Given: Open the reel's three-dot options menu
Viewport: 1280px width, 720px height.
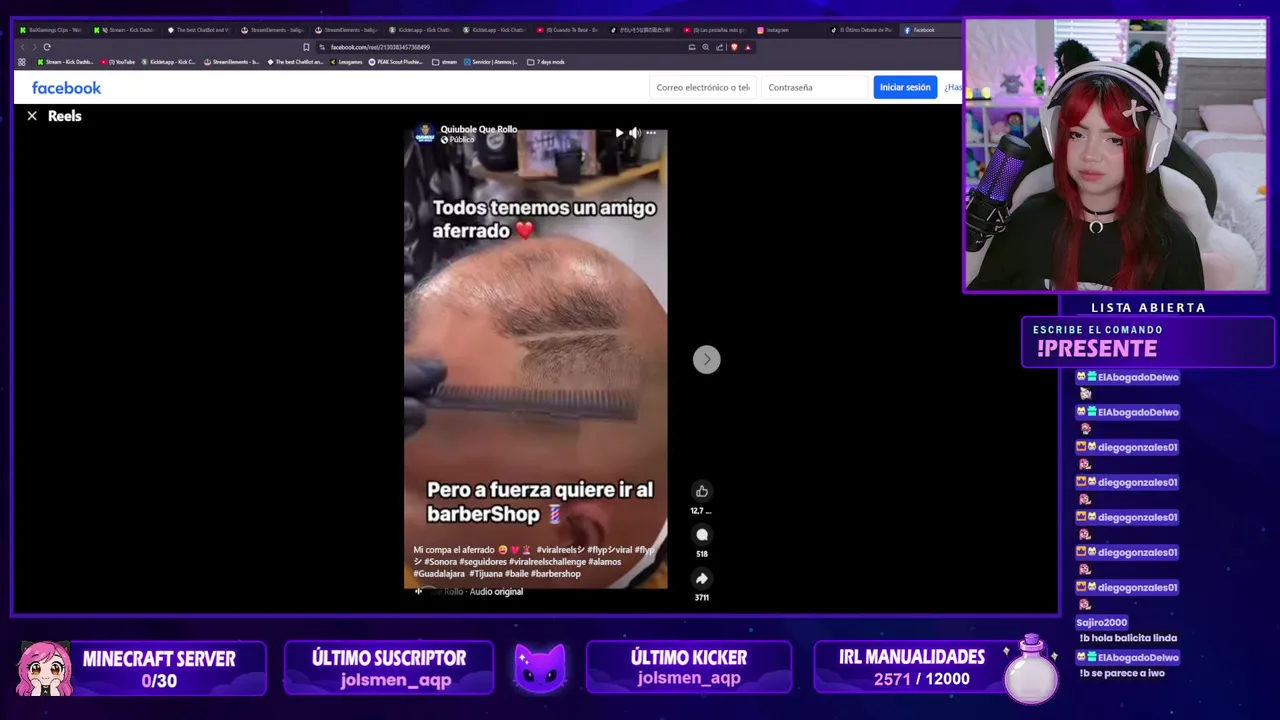Looking at the screenshot, I should [x=651, y=132].
